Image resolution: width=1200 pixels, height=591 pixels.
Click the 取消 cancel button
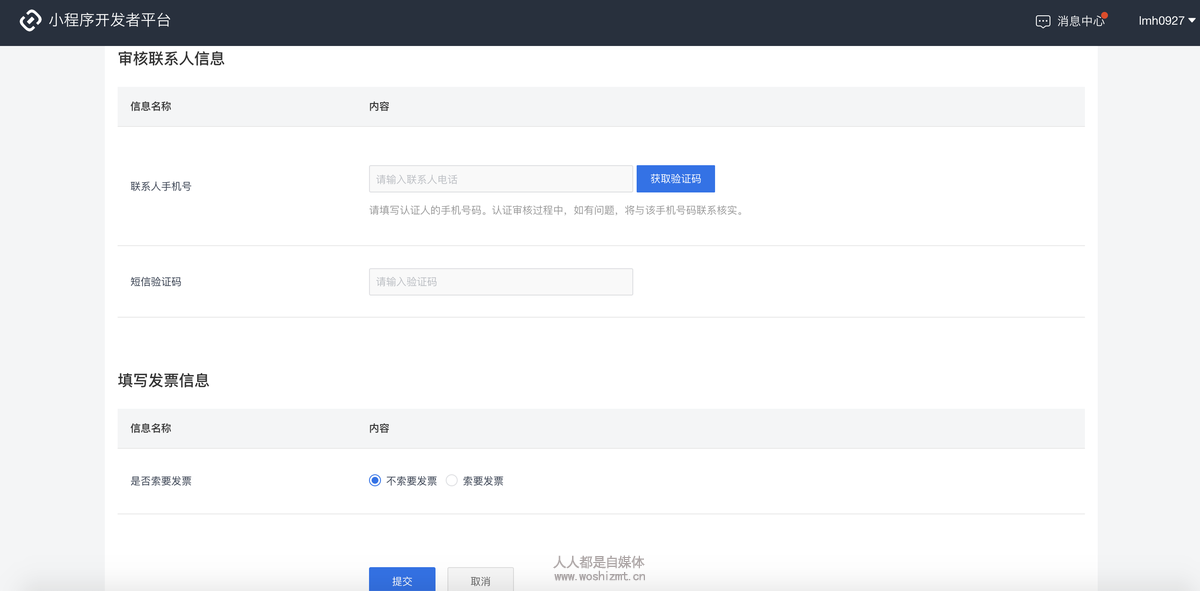tap(480, 579)
